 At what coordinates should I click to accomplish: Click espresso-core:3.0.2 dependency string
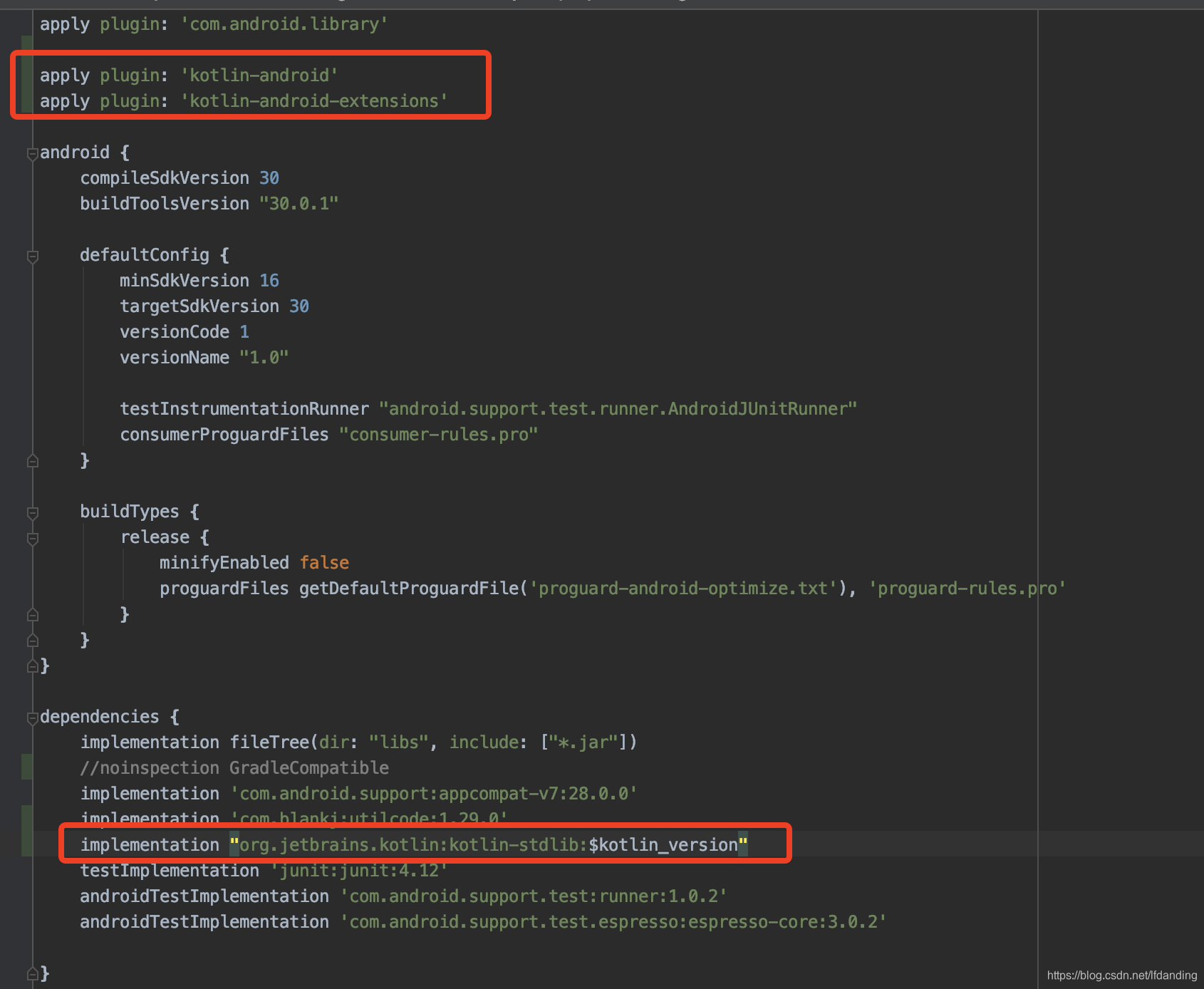click(613, 922)
